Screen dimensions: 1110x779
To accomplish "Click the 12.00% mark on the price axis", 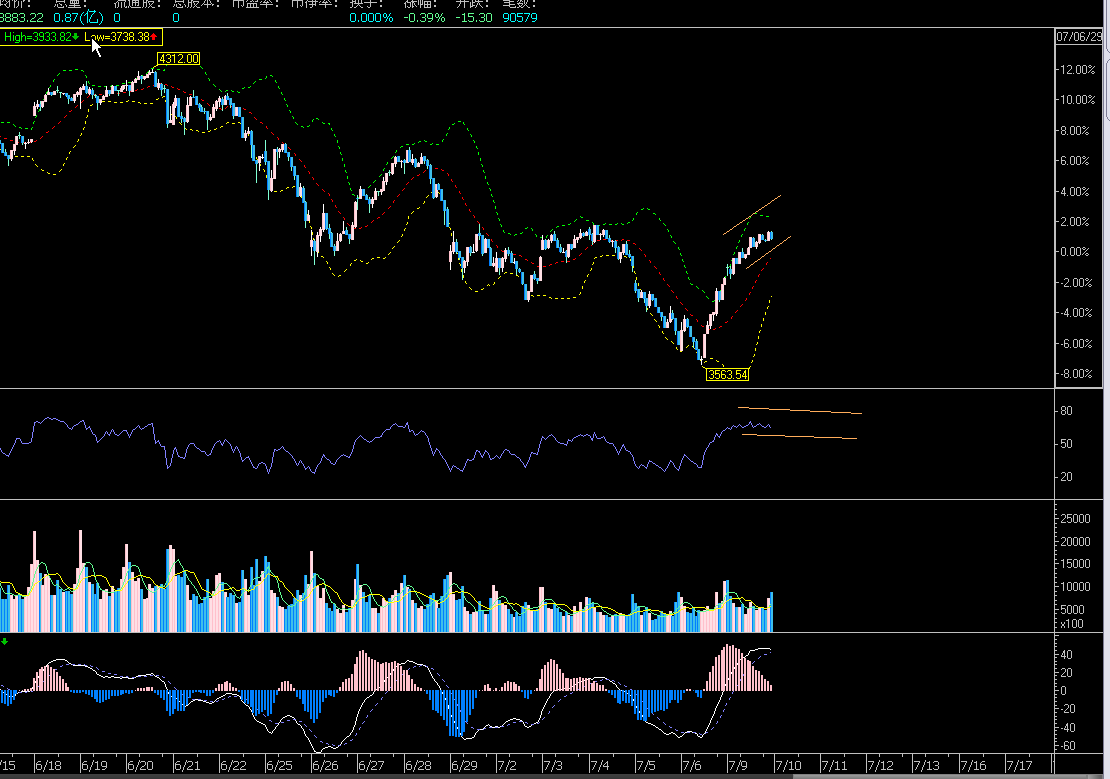I will (x=1077, y=69).
